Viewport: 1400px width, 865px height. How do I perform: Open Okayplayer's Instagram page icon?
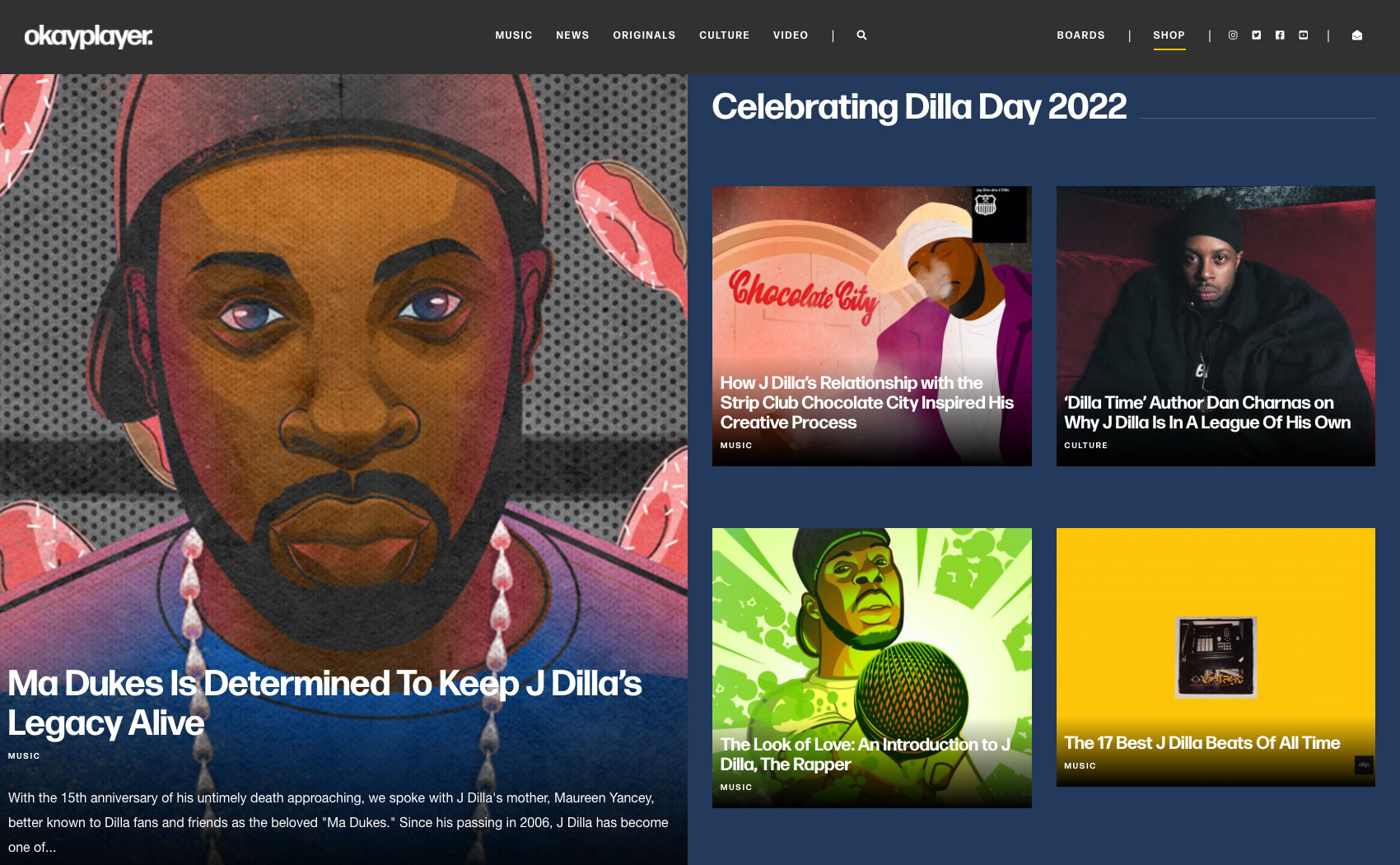1233,35
